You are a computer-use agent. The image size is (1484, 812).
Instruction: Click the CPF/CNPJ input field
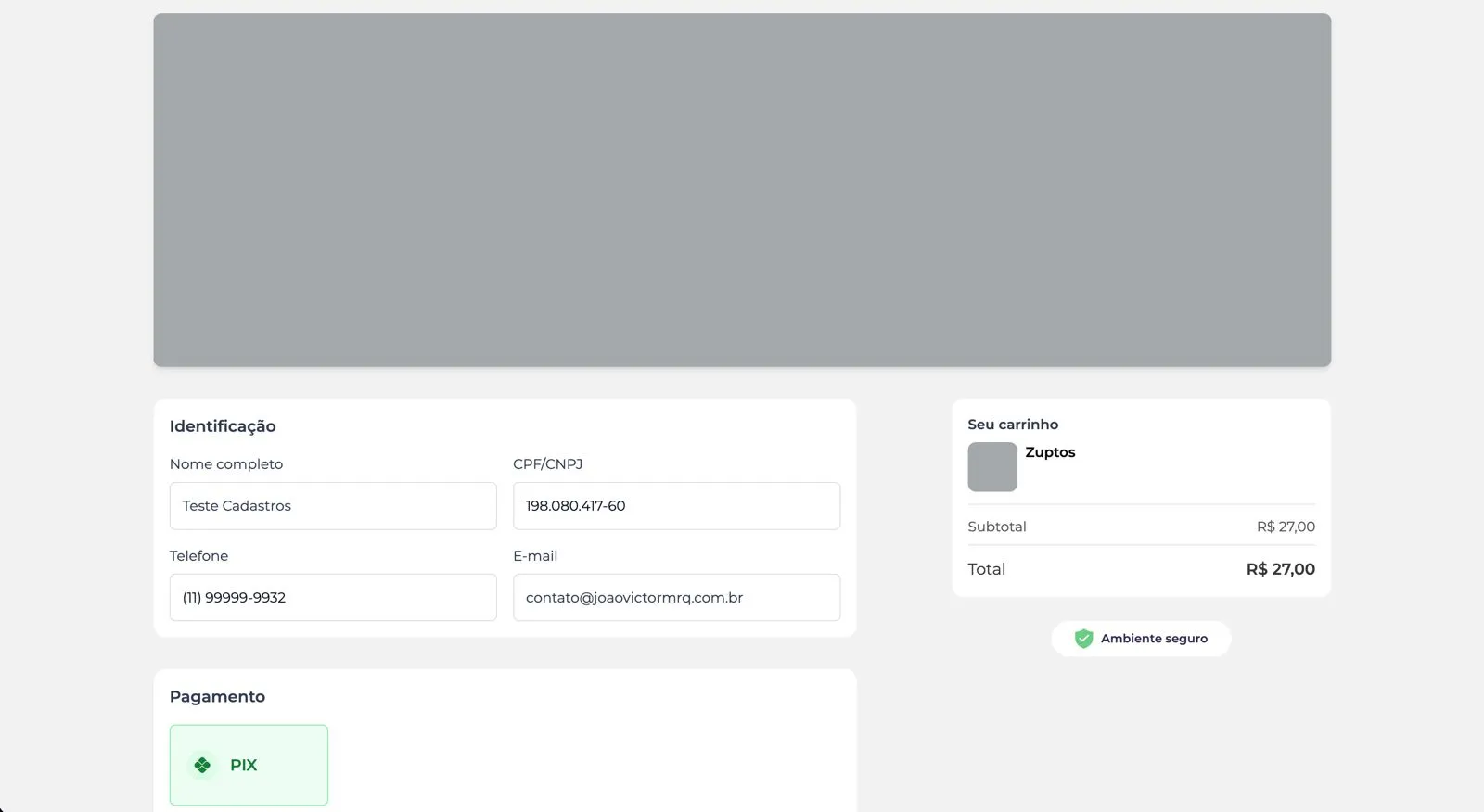[676, 506]
